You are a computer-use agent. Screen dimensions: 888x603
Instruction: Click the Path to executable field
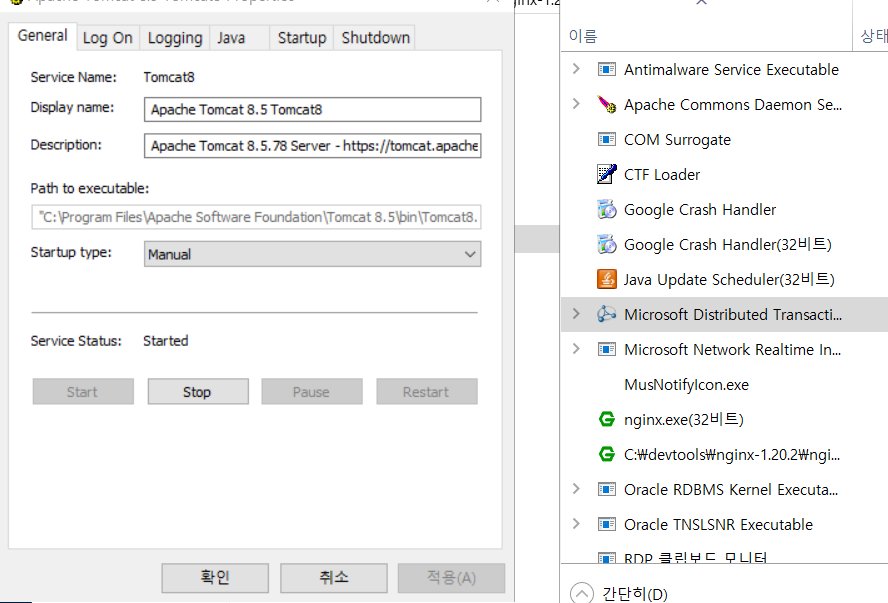[x=256, y=217]
